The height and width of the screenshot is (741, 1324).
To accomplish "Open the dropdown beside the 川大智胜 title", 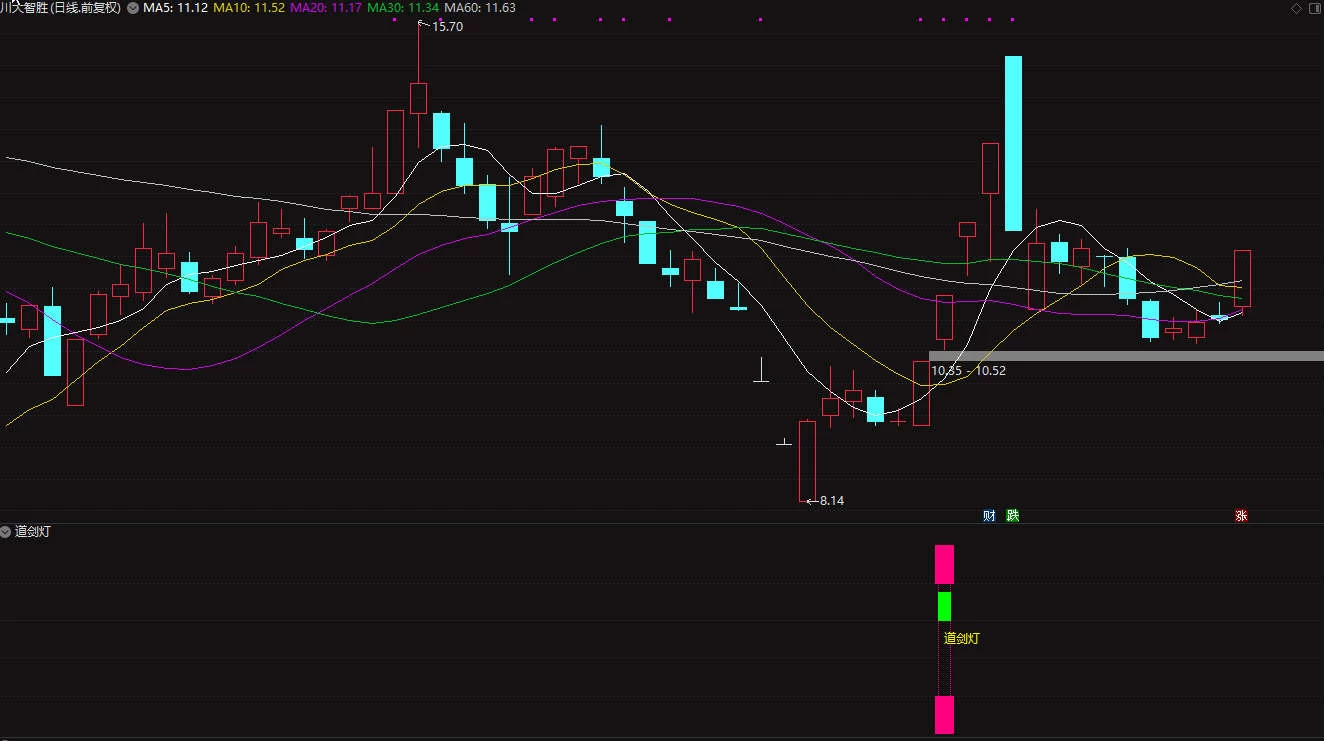I will [x=133, y=8].
